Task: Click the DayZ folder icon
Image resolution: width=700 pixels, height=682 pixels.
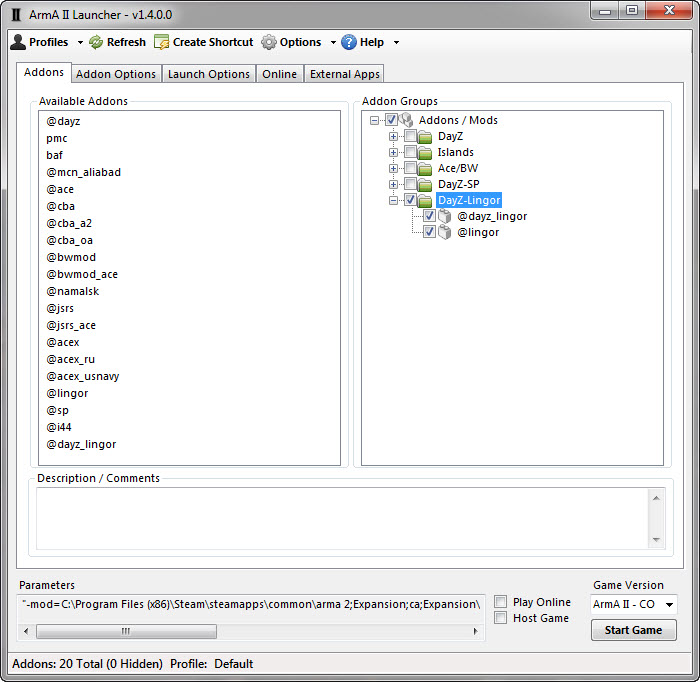Action: pyautogui.click(x=425, y=137)
